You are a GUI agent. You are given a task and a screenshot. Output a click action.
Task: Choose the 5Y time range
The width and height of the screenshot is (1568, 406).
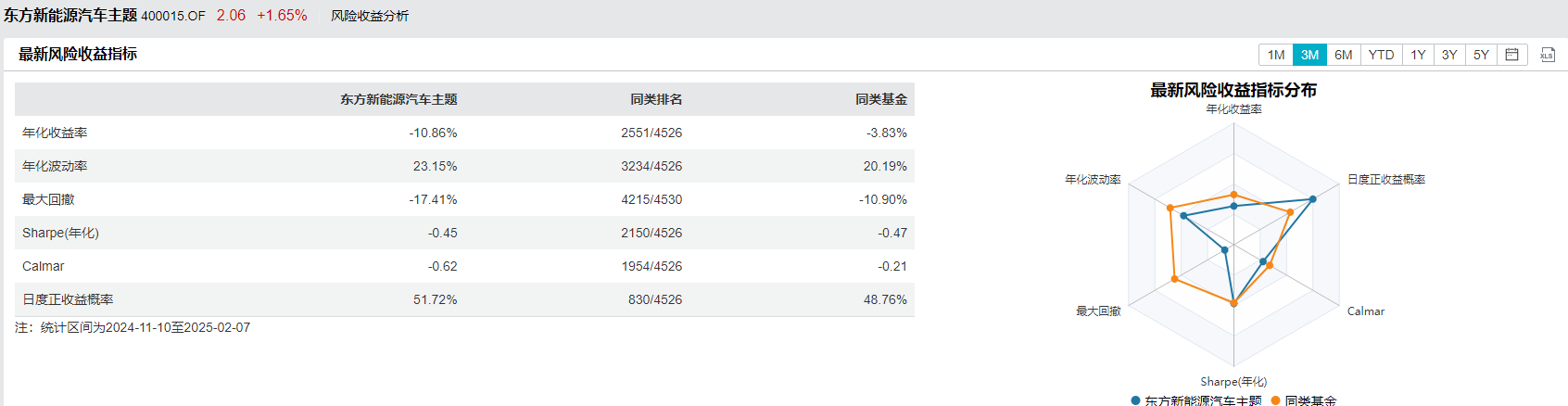click(x=1481, y=55)
